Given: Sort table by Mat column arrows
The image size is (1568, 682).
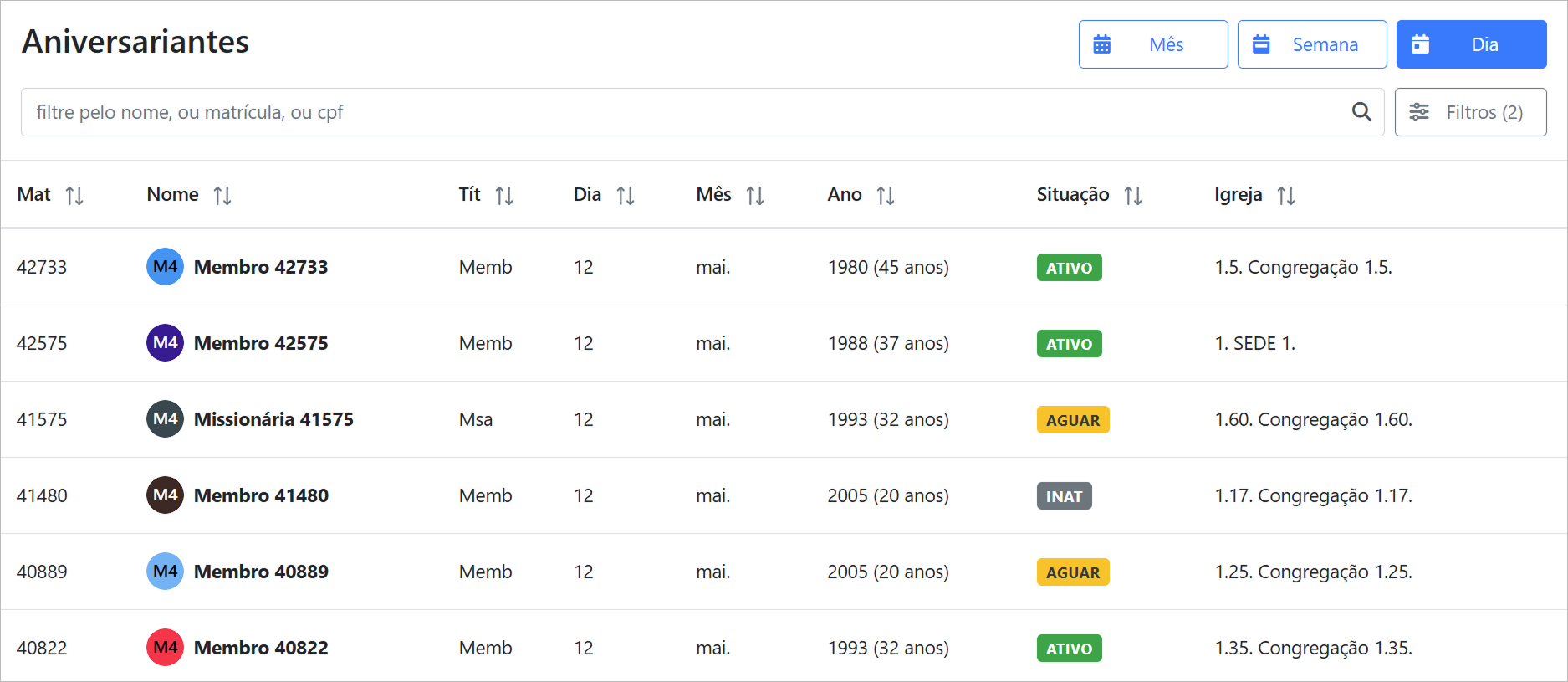Looking at the screenshot, I should [x=74, y=196].
